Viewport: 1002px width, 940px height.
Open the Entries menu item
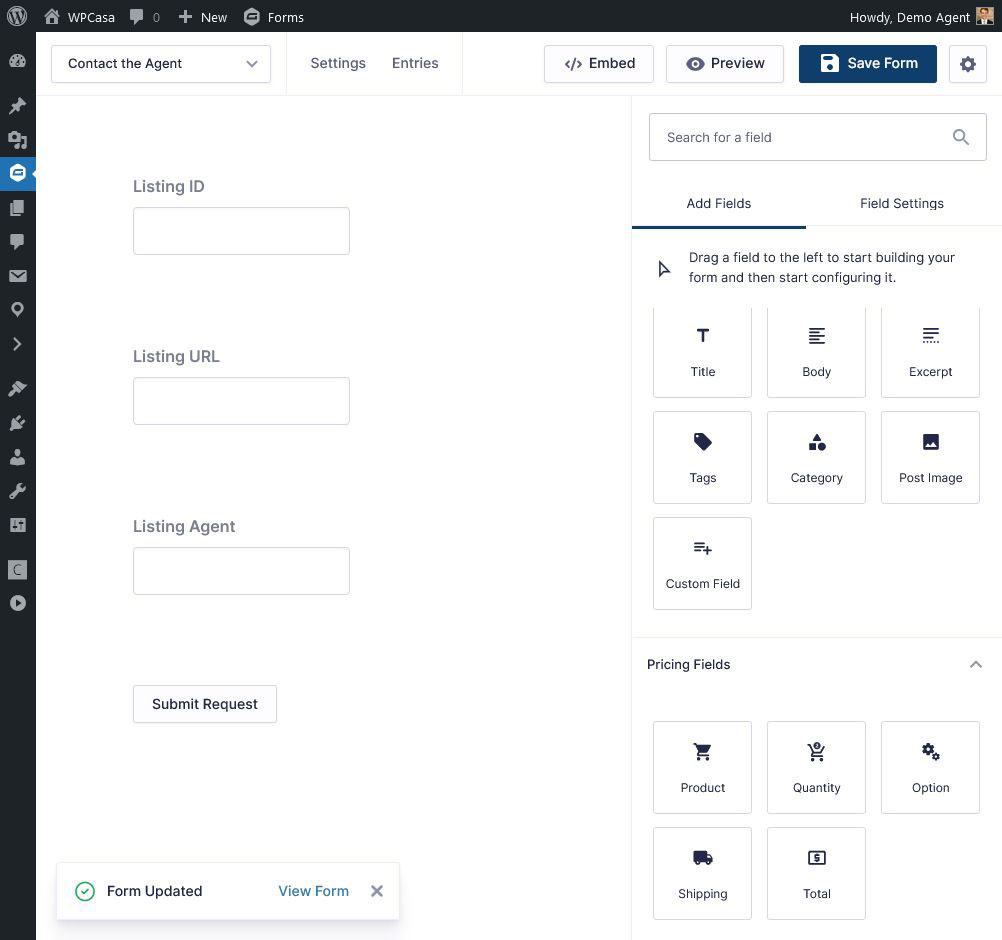pyautogui.click(x=415, y=63)
